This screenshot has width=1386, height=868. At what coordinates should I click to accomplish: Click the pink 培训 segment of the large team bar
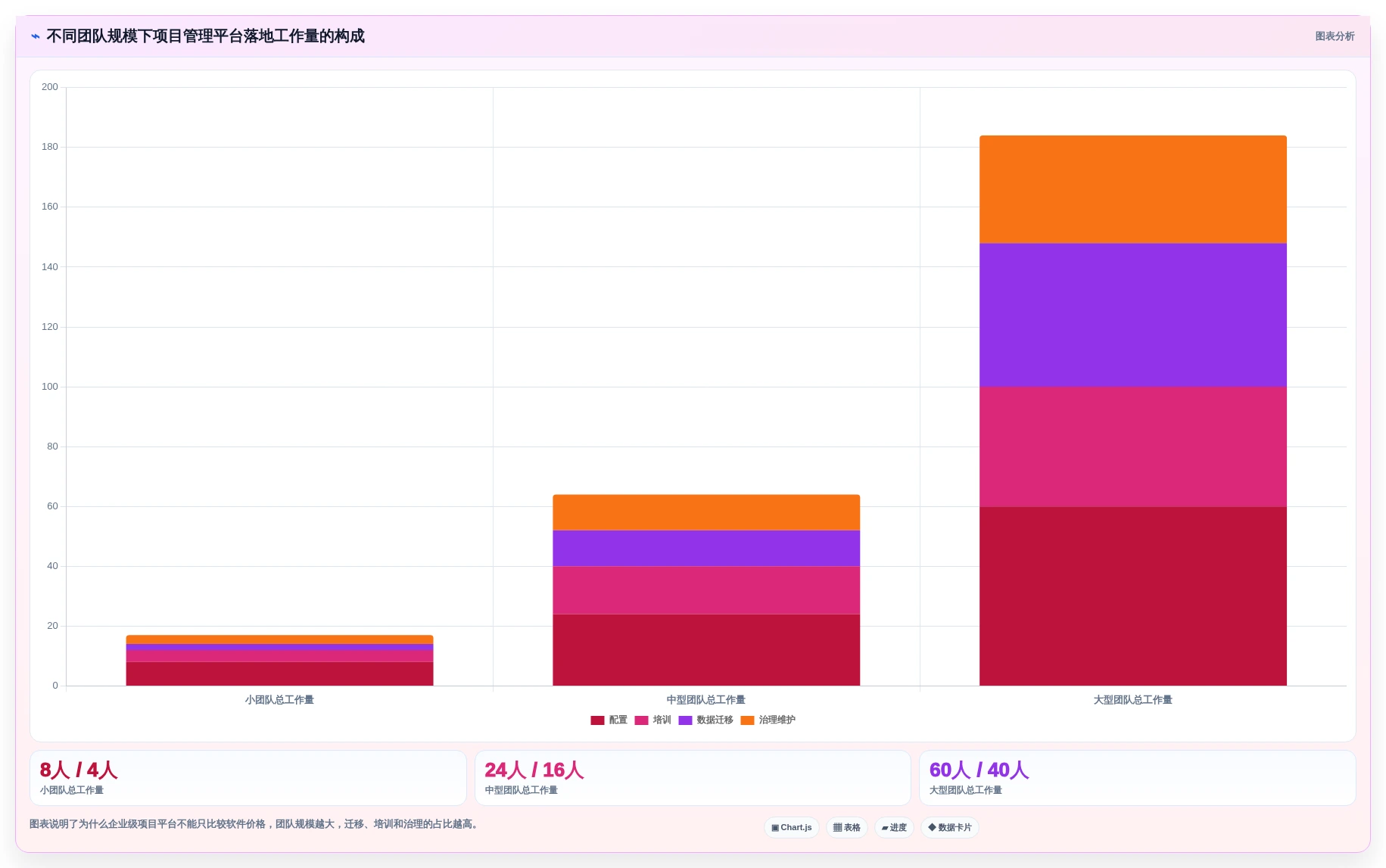coord(1133,447)
